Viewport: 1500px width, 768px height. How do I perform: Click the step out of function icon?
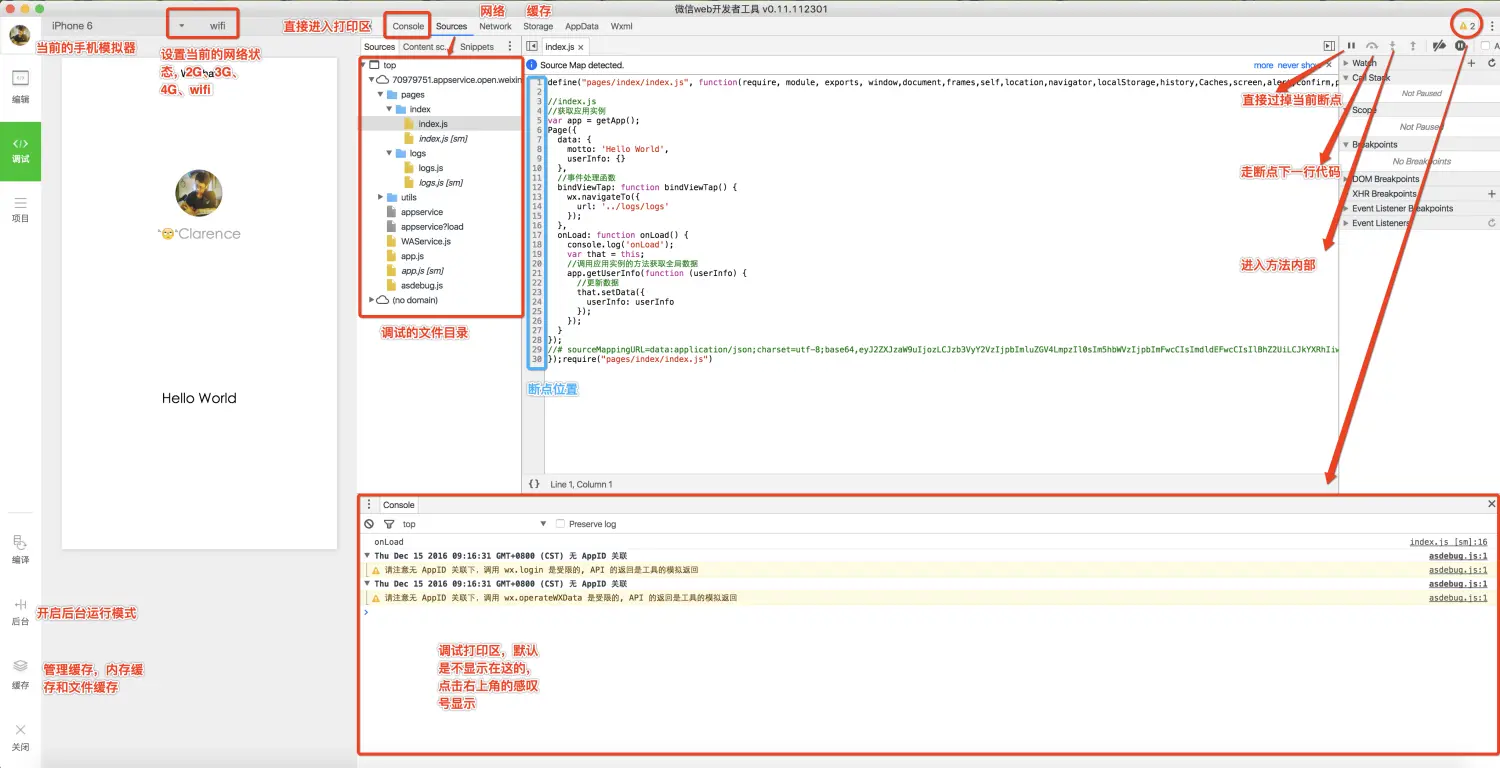(x=1413, y=45)
